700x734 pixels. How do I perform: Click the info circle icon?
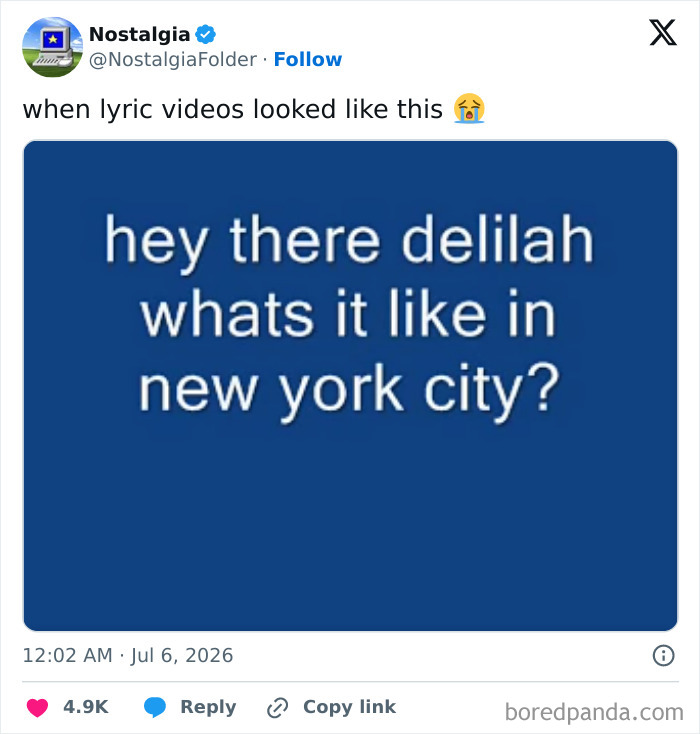pos(663,655)
